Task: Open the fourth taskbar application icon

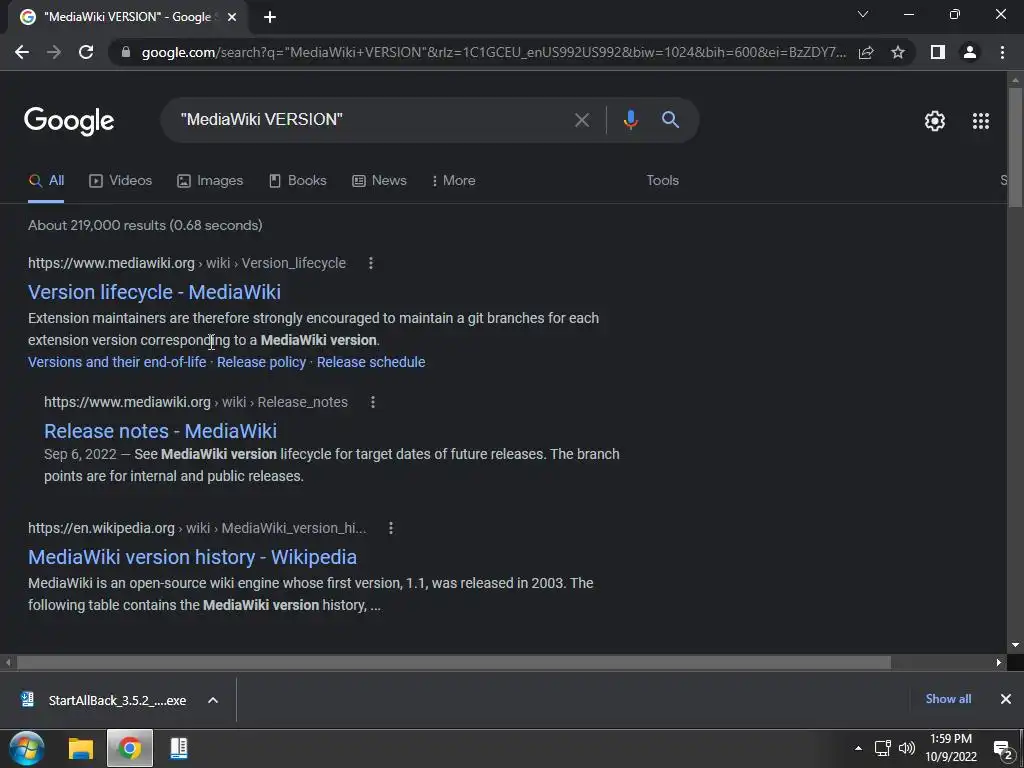Action: tap(179, 748)
